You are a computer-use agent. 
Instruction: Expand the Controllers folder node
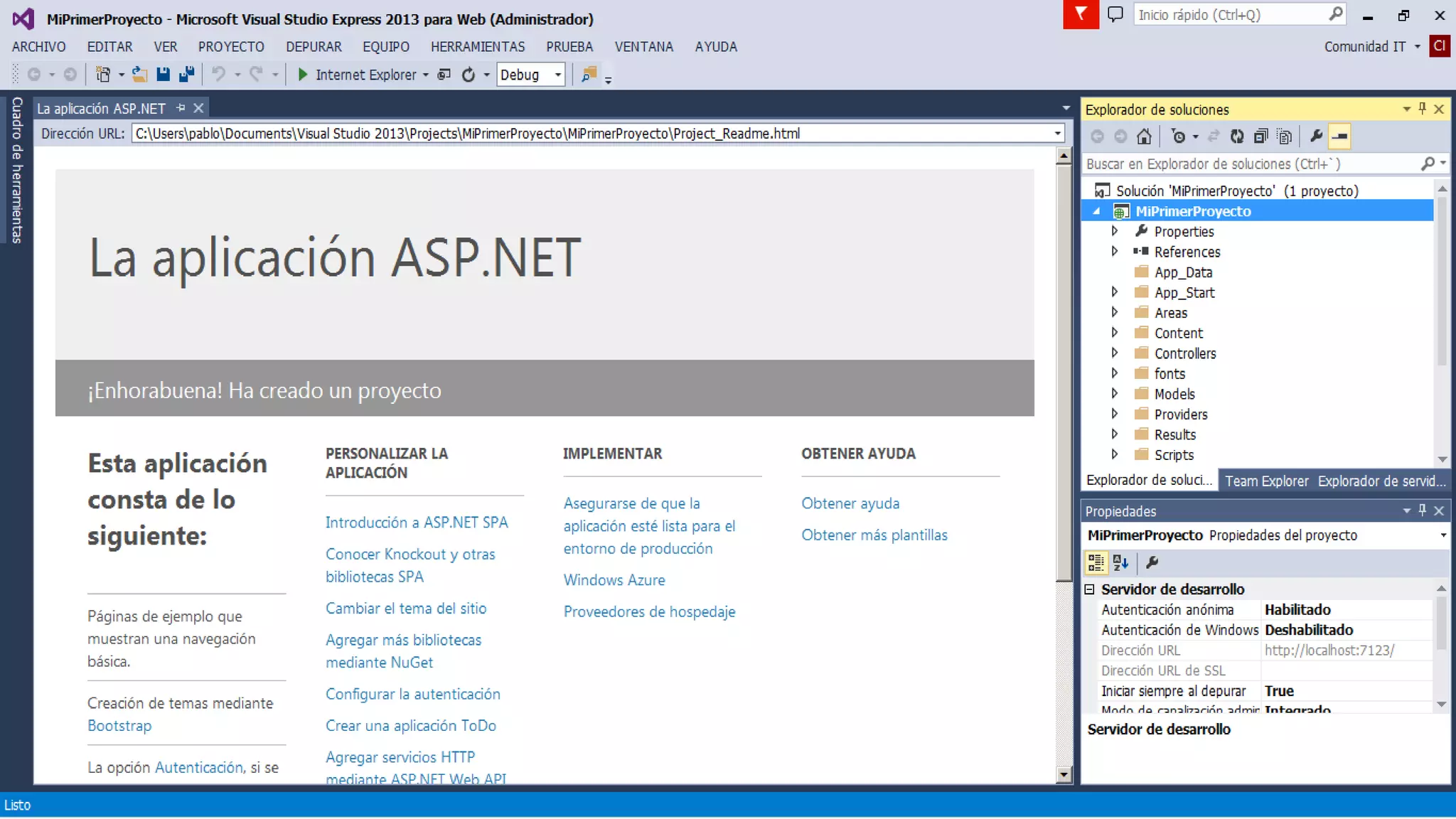1115,353
